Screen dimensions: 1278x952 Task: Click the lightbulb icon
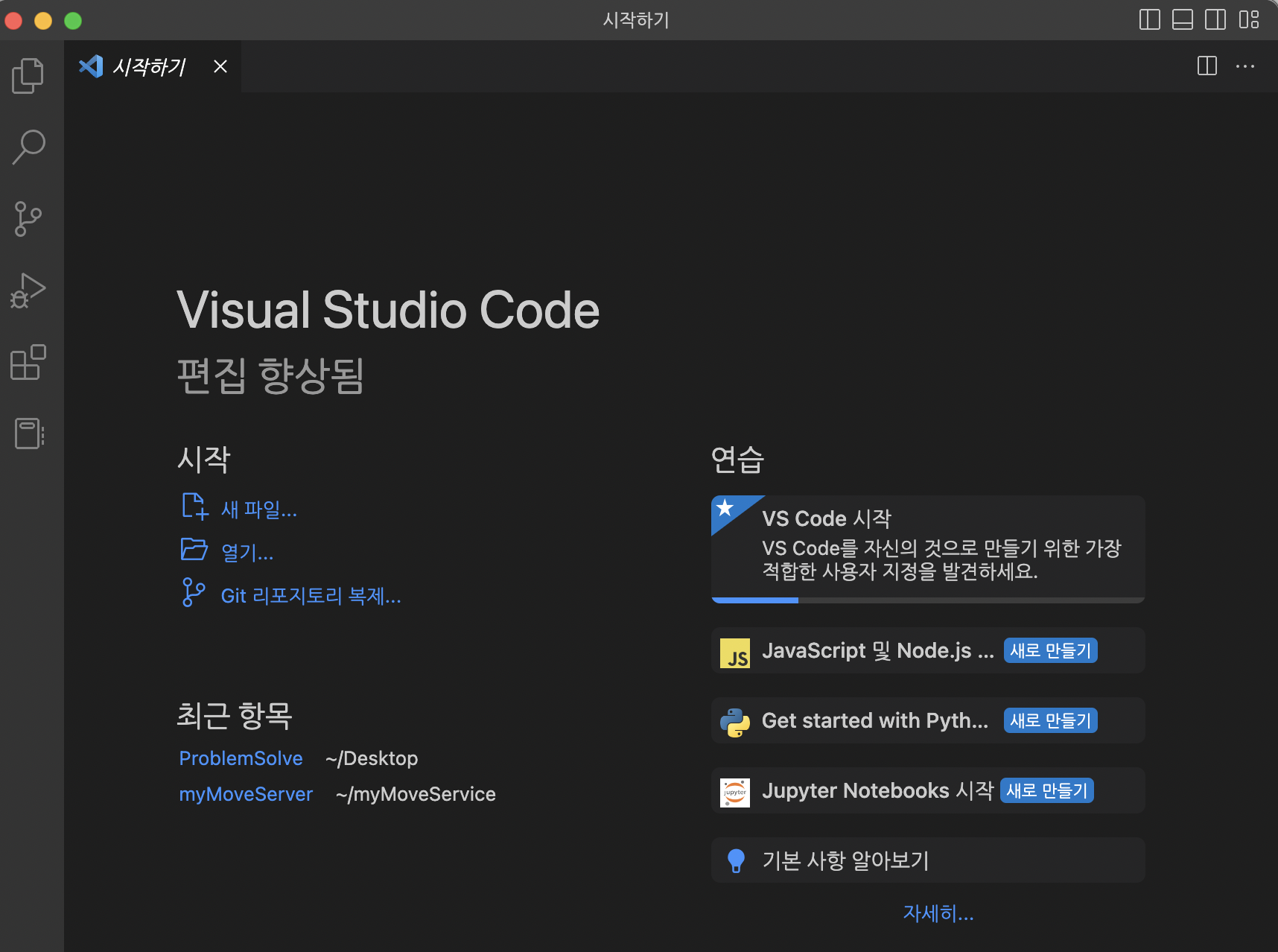click(x=736, y=861)
